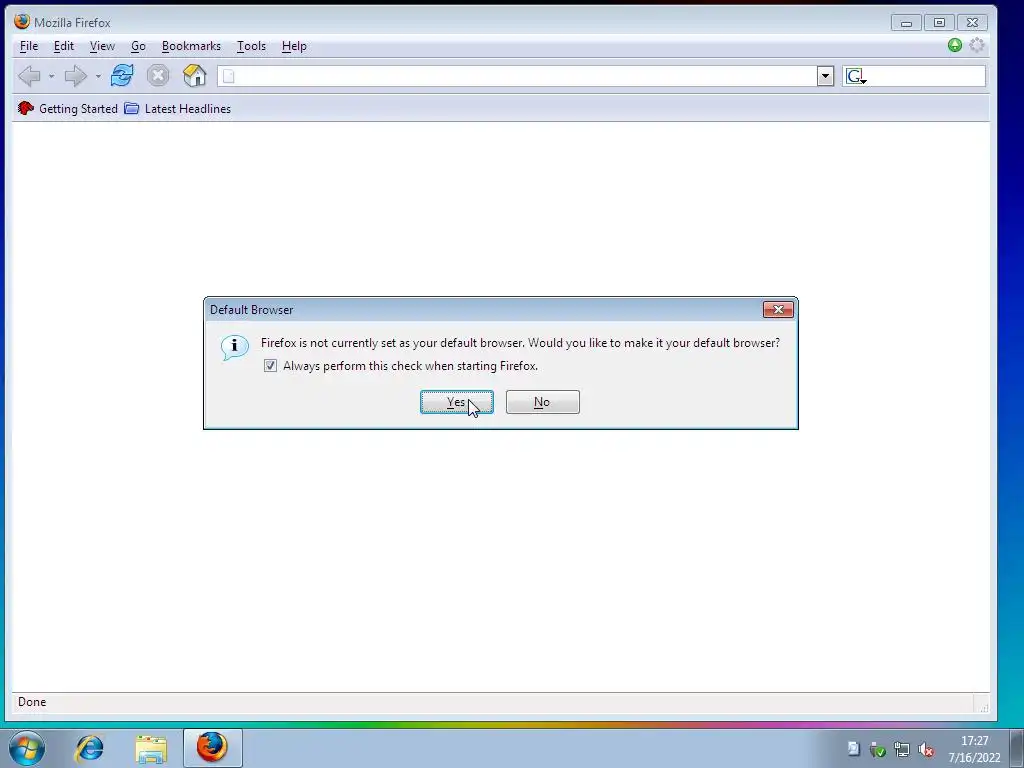Open the Tools menu
This screenshot has height=768, width=1024.
pos(251,46)
